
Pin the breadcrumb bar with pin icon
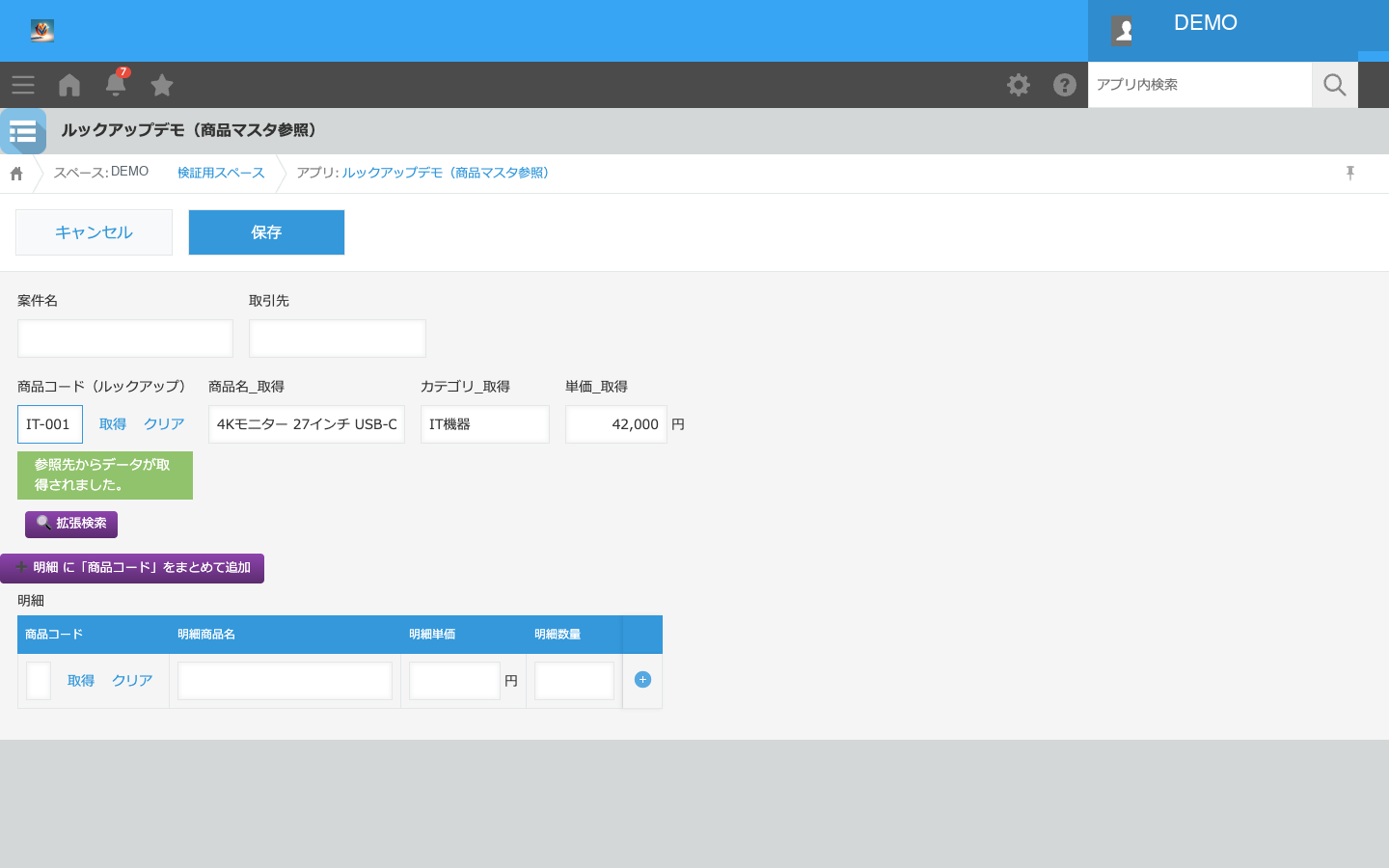click(x=1350, y=173)
